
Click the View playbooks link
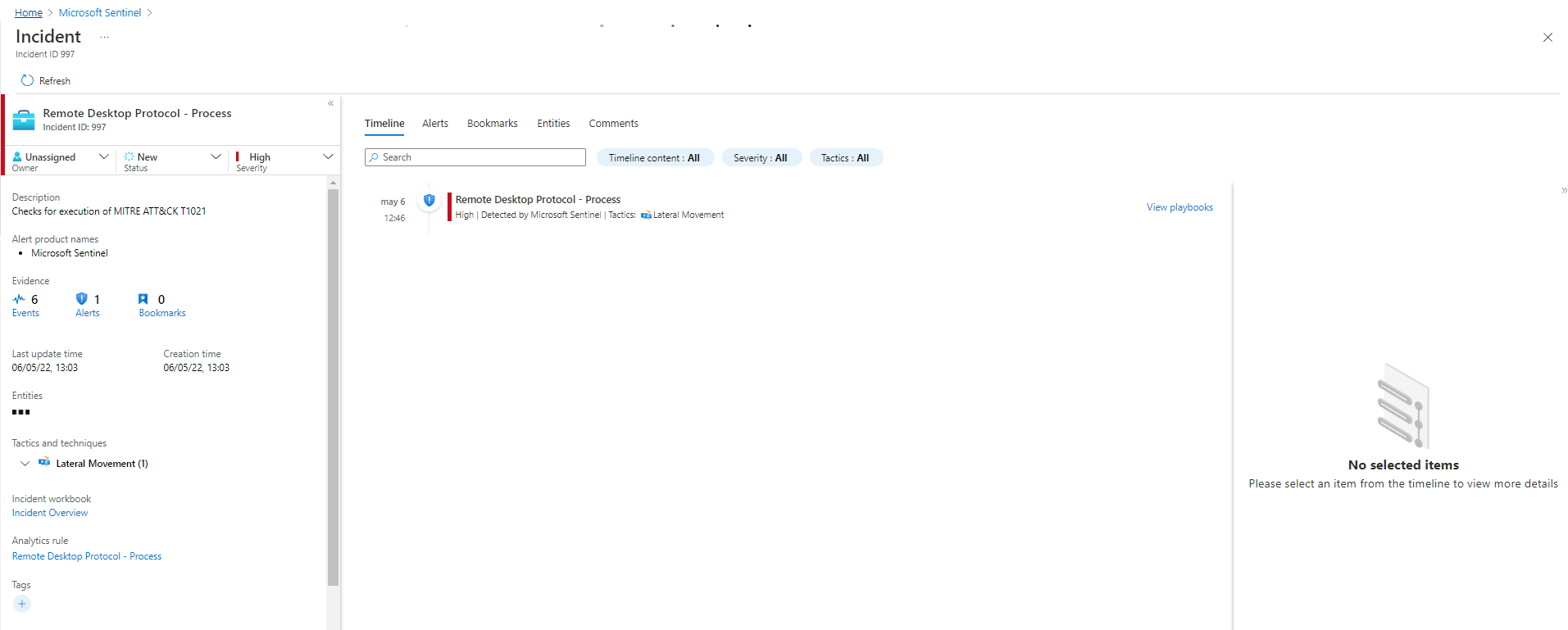tap(1179, 207)
